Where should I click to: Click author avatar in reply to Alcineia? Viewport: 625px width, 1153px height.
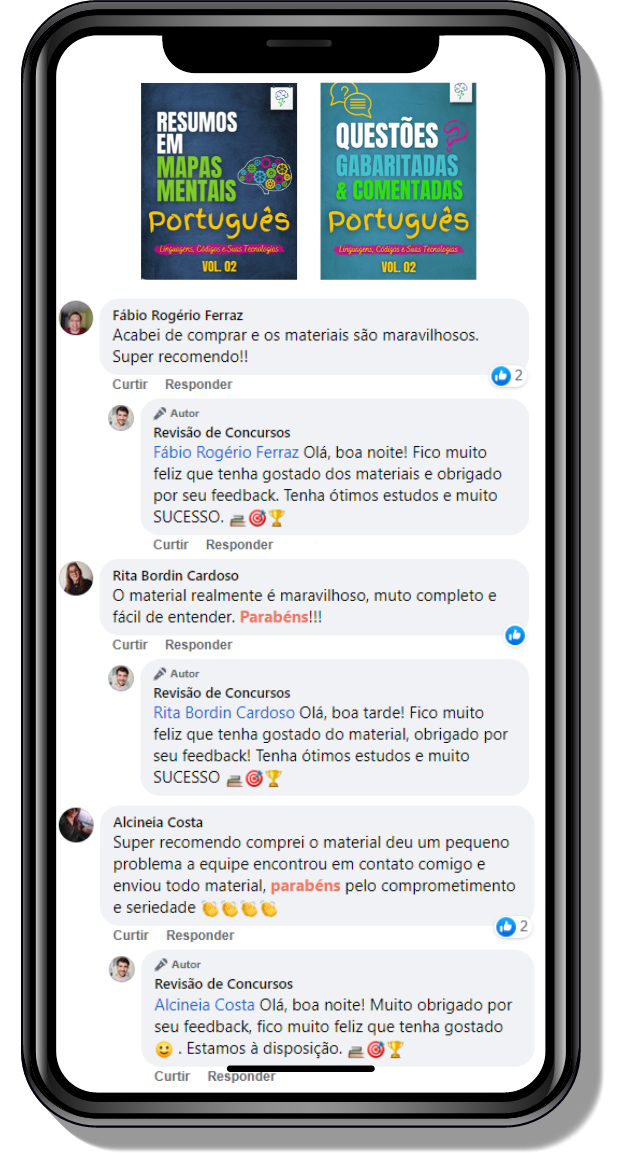[x=122, y=968]
